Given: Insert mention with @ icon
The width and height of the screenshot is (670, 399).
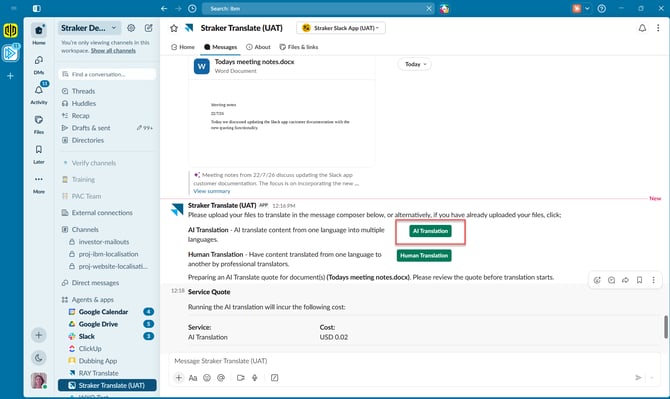Looking at the screenshot, I should pyautogui.click(x=221, y=378).
